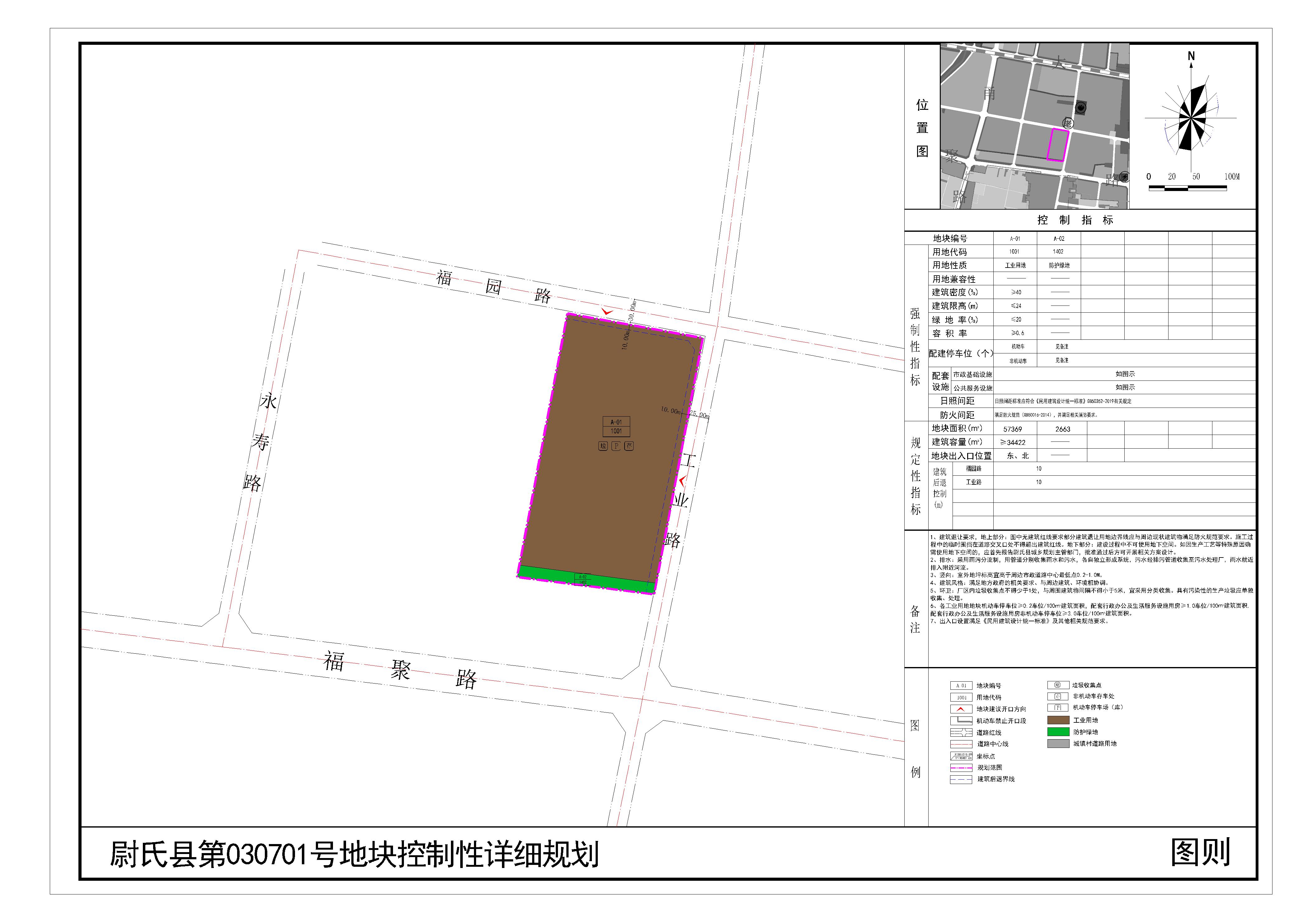The height and width of the screenshot is (924, 1307).
Task: Click the 控制指标 table header
Action: (1075, 220)
